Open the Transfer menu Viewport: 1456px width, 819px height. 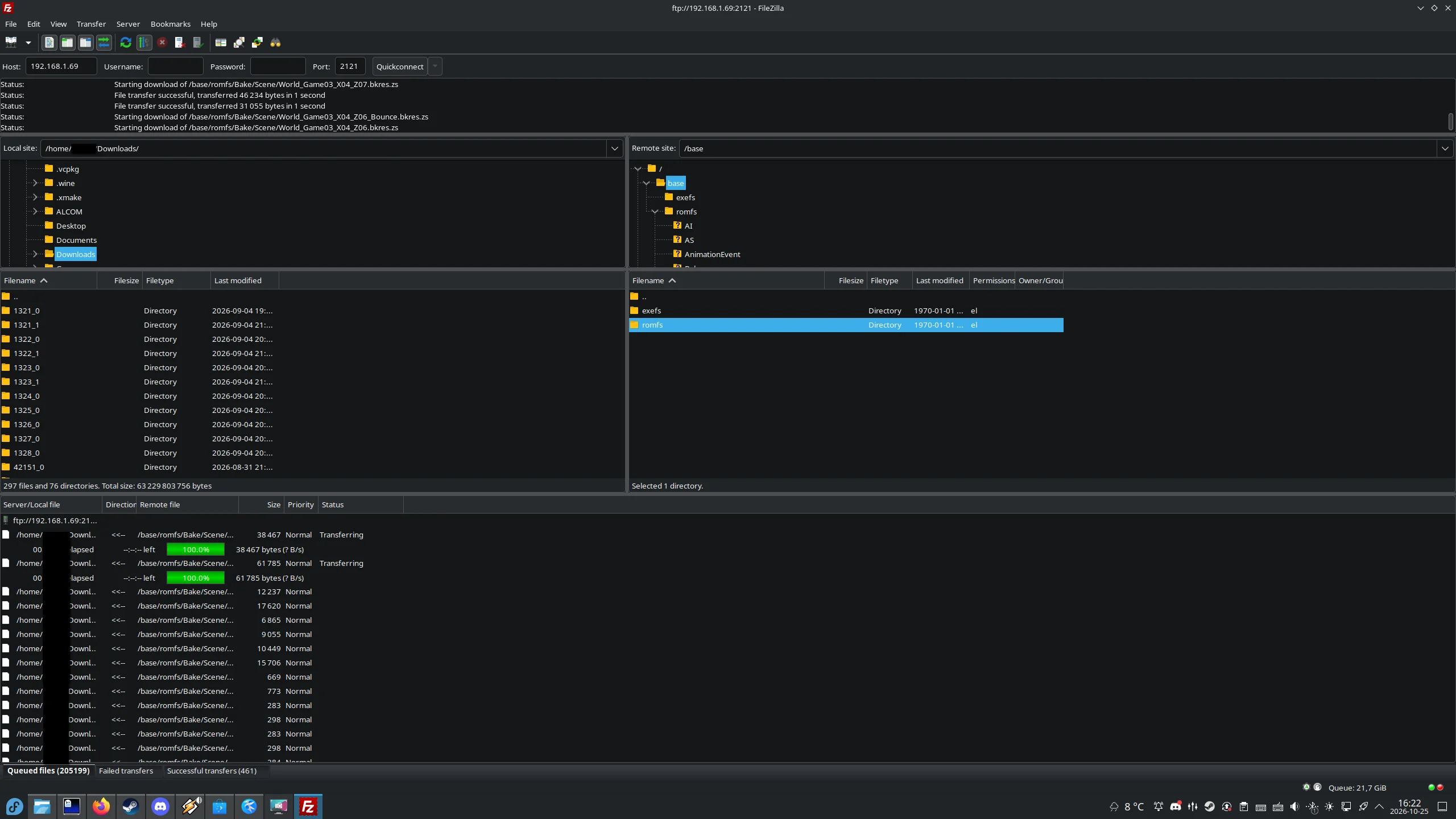[91, 24]
